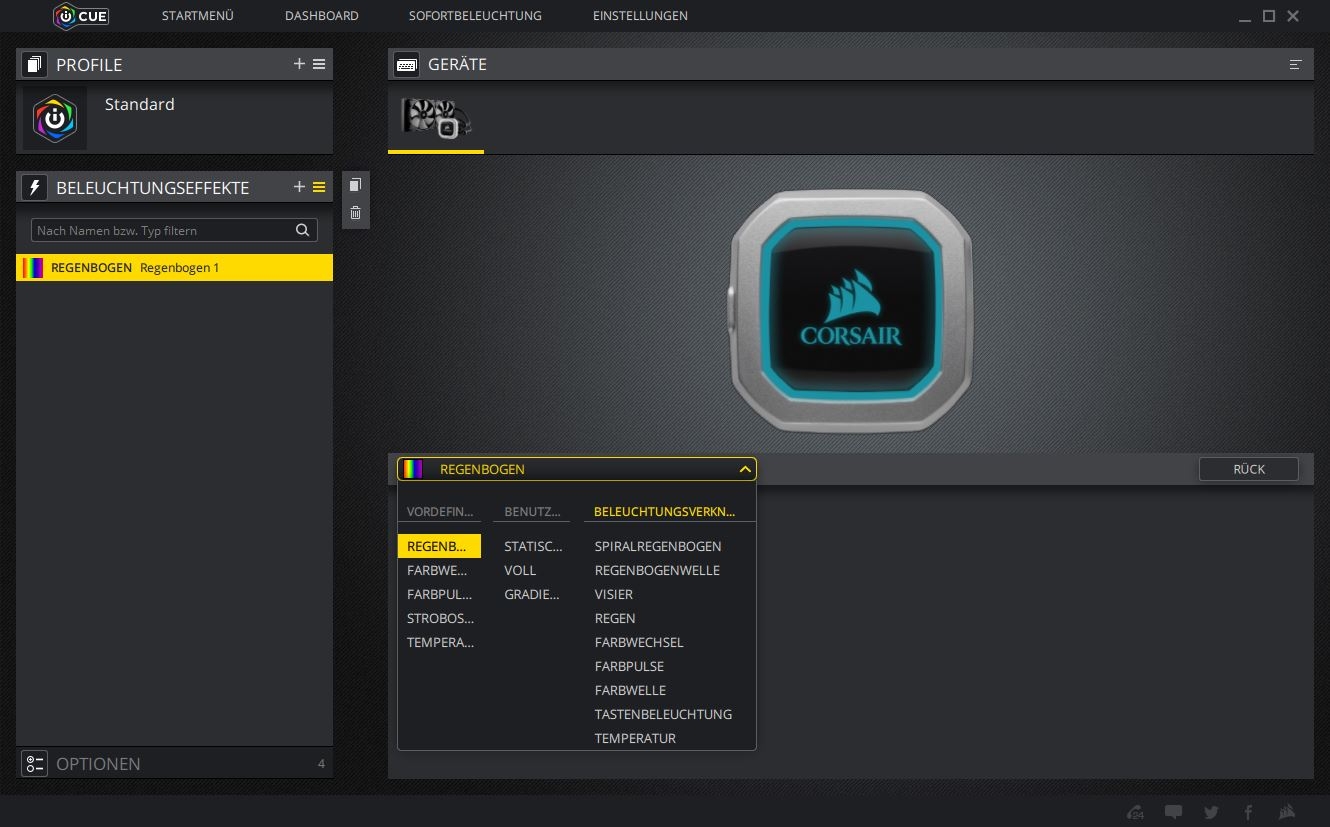Open the STARTMENÜ tab

[198, 16]
